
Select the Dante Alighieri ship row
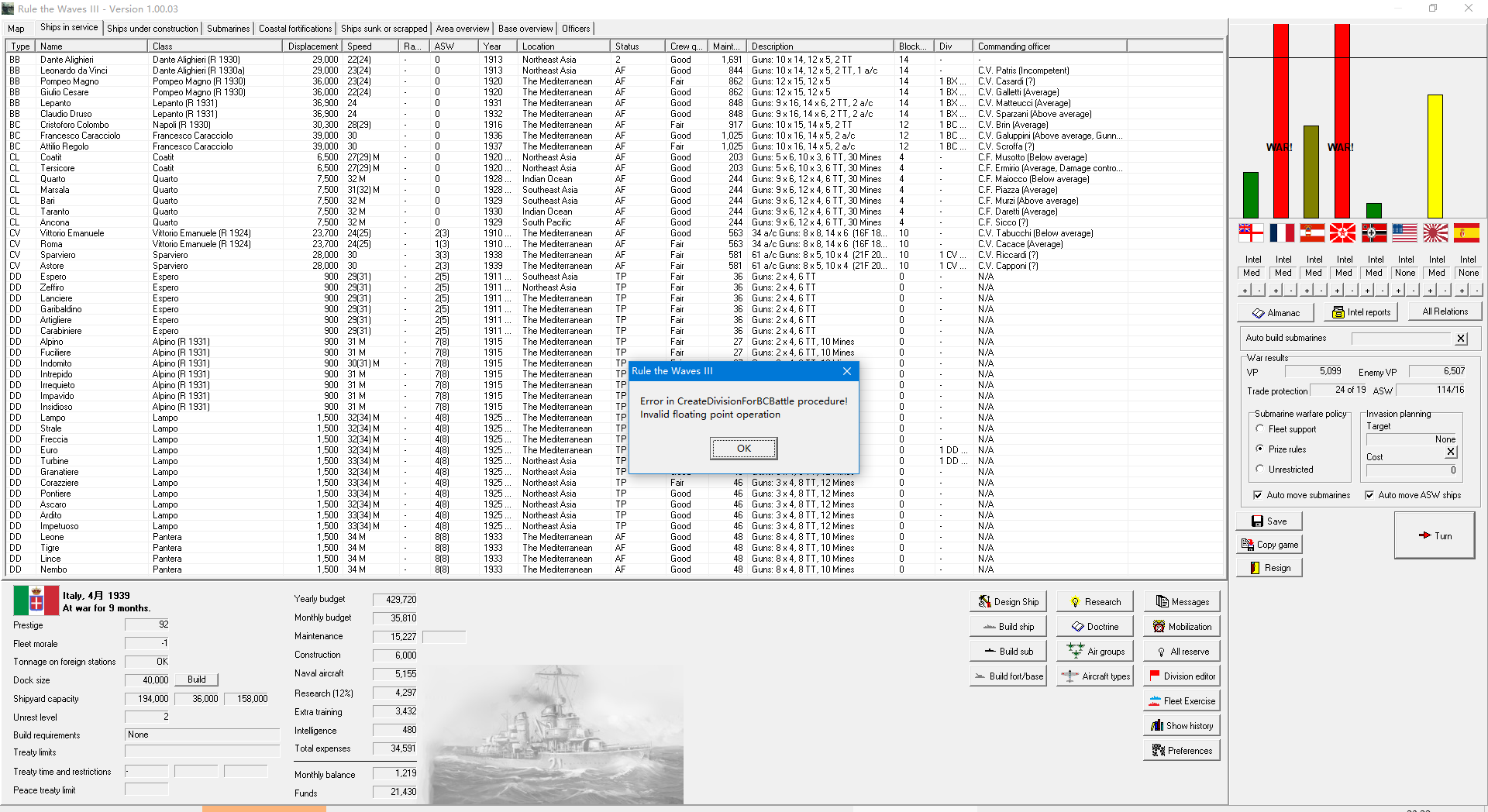coord(615,60)
